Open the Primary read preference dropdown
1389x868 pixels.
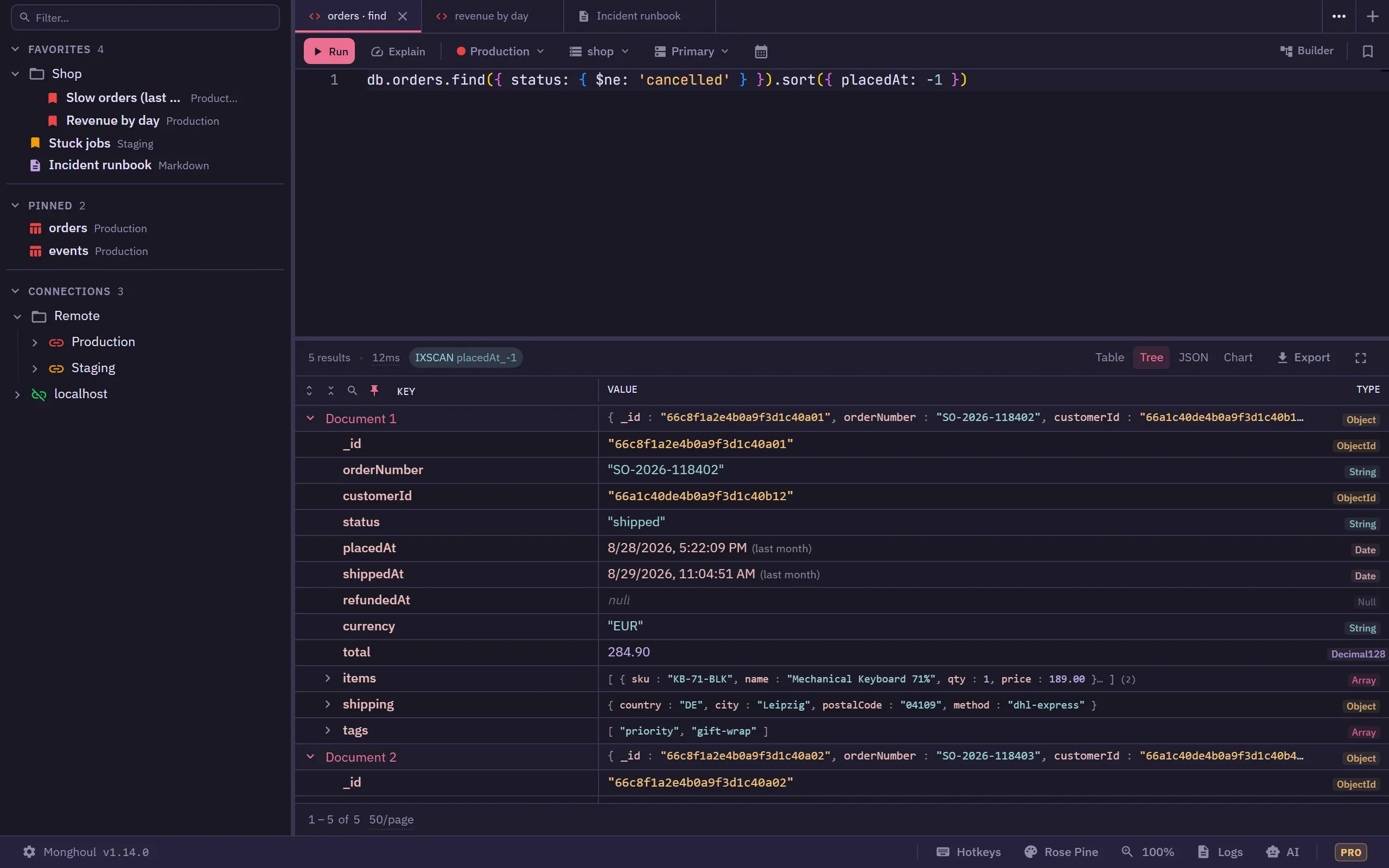692,52
